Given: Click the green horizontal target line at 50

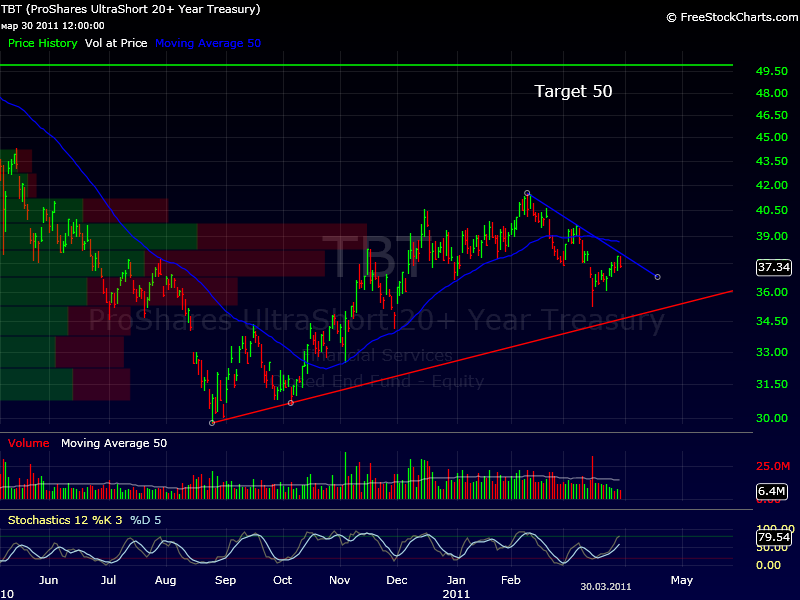Looking at the screenshot, I should (x=366, y=65).
